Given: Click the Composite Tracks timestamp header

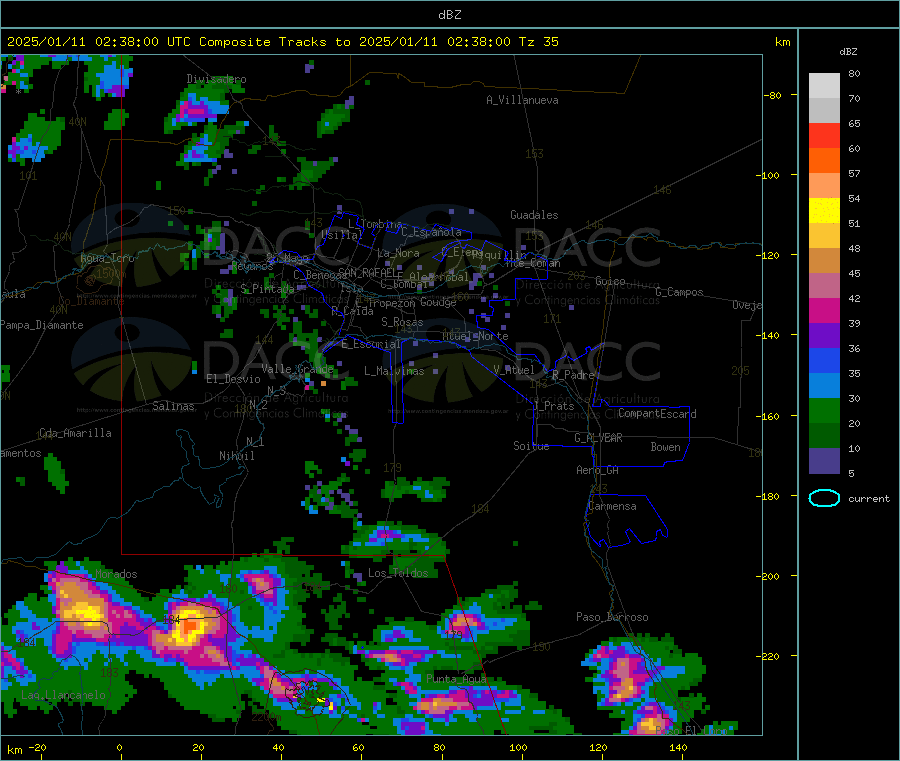Looking at the screenshot, I should [283, 42].
